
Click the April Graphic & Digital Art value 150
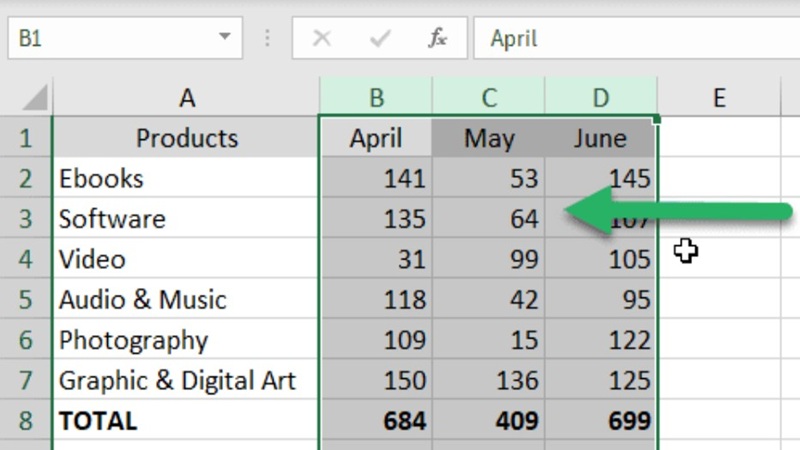point(376,380)
